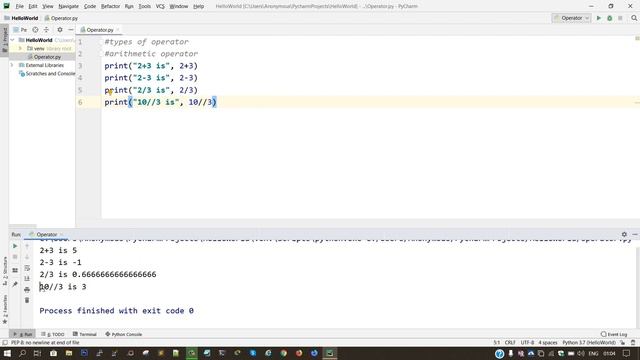Run Operator with the green toolbar play button

[x=599, y=18]
